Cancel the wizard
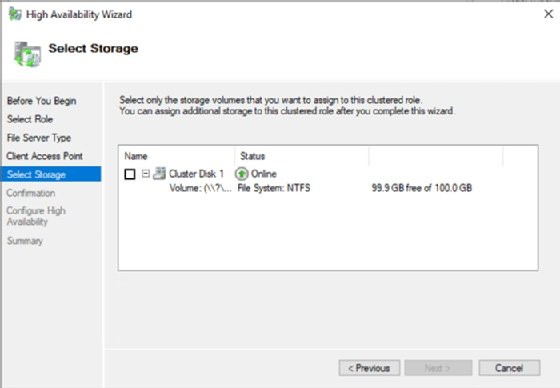This screenshot has height=388, width=560. (509, 368)
